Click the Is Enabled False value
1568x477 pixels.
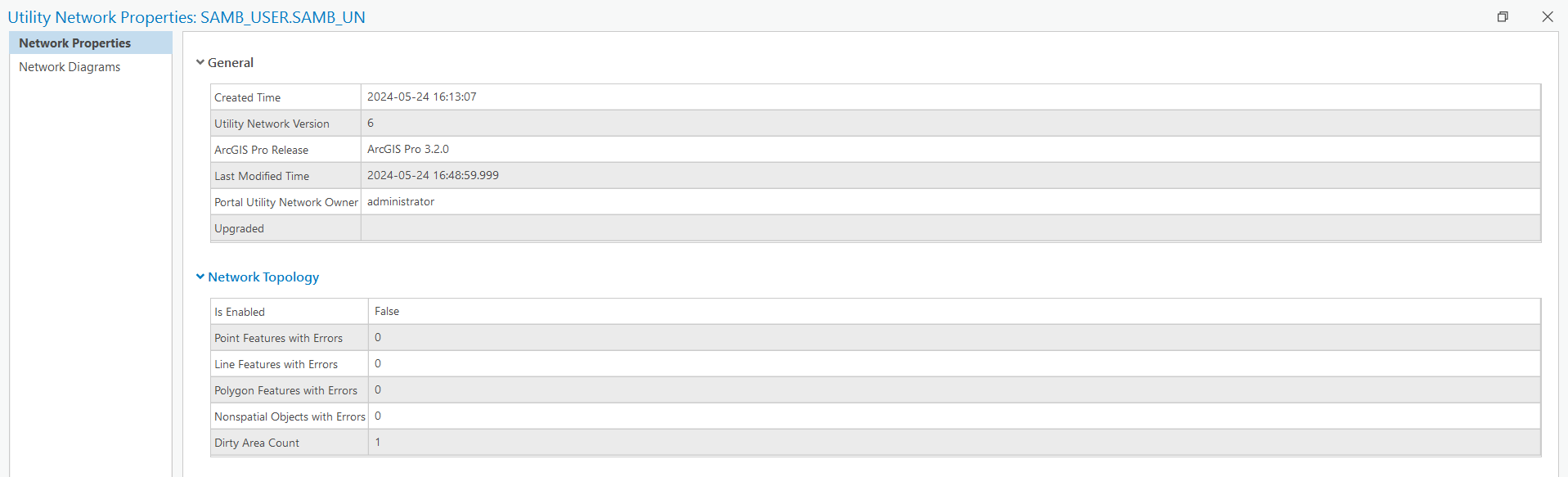(x=386, y=311)
